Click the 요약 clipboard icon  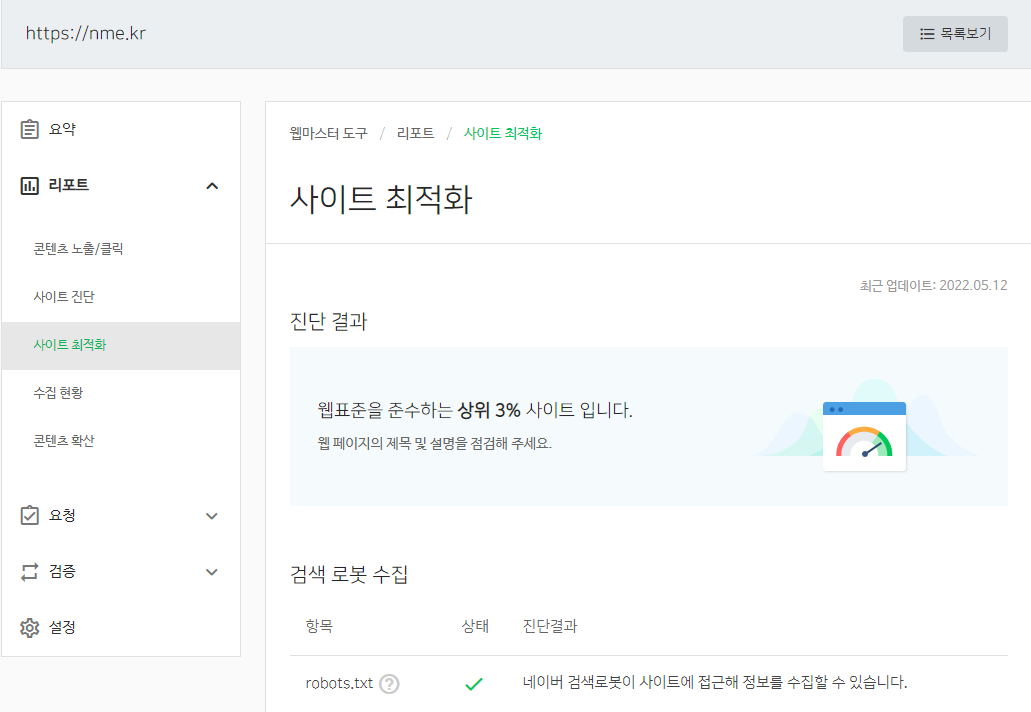(30, 129)
